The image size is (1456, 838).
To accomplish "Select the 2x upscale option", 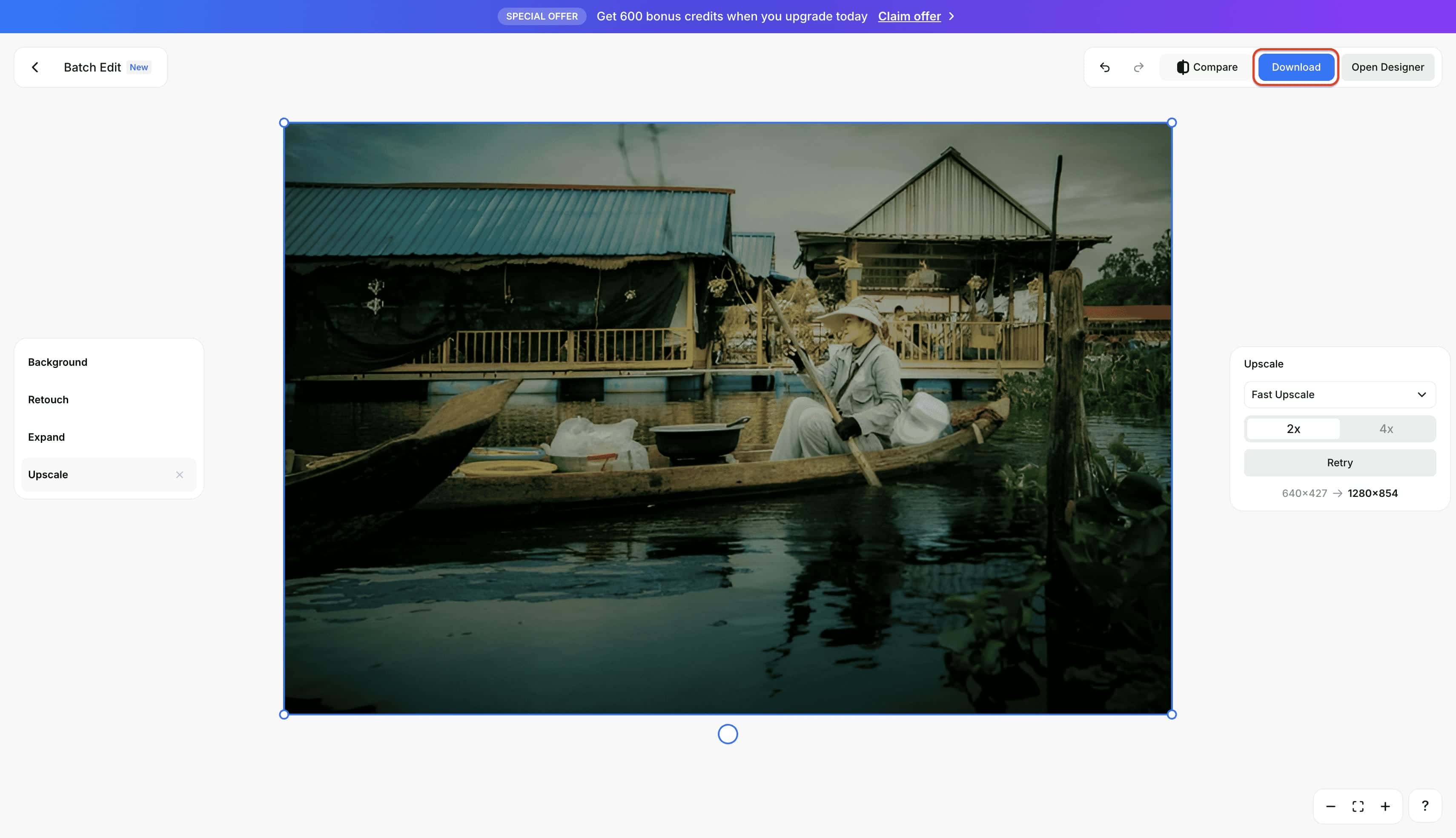I will click(x=1293, y=429).
